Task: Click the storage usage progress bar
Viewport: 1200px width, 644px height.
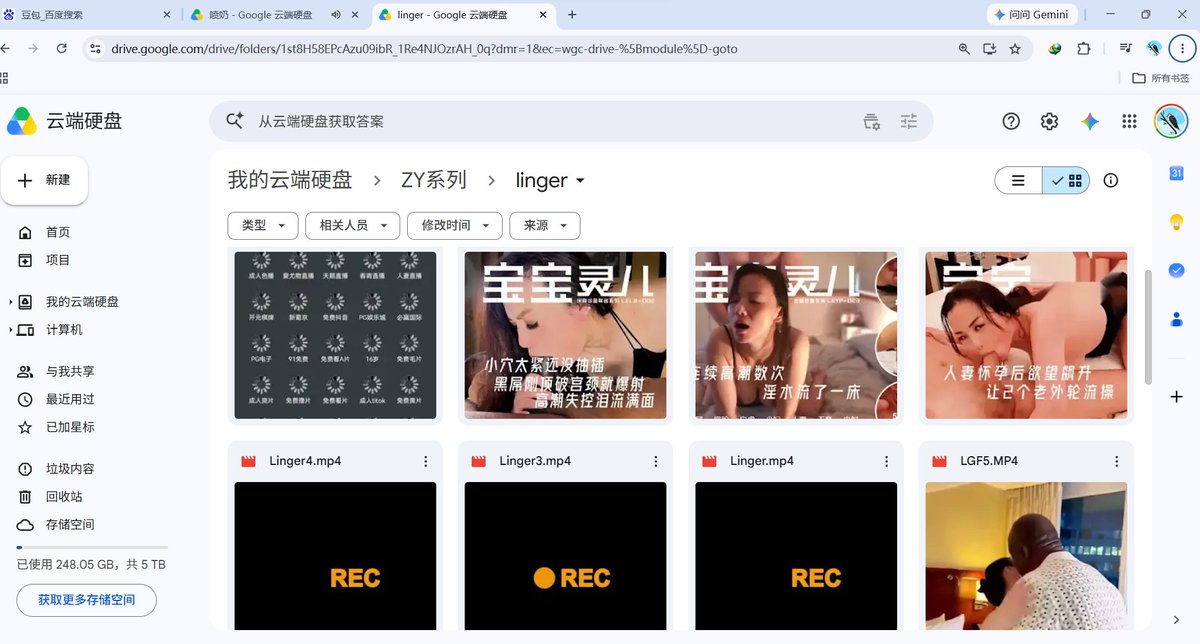Action: click(x=92, y=547)
